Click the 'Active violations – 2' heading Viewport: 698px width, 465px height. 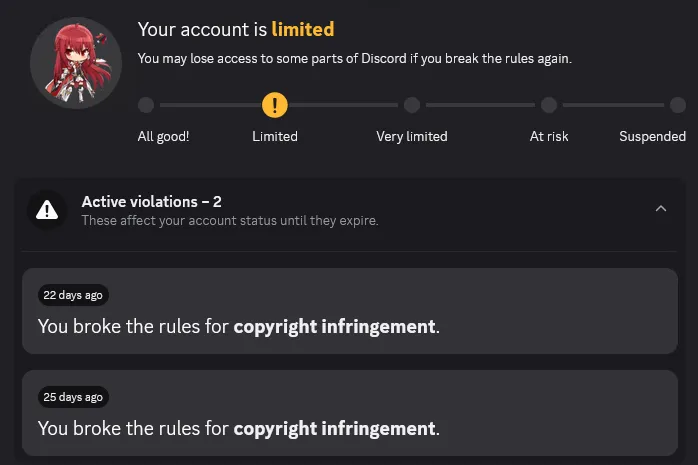coord(151,202)
